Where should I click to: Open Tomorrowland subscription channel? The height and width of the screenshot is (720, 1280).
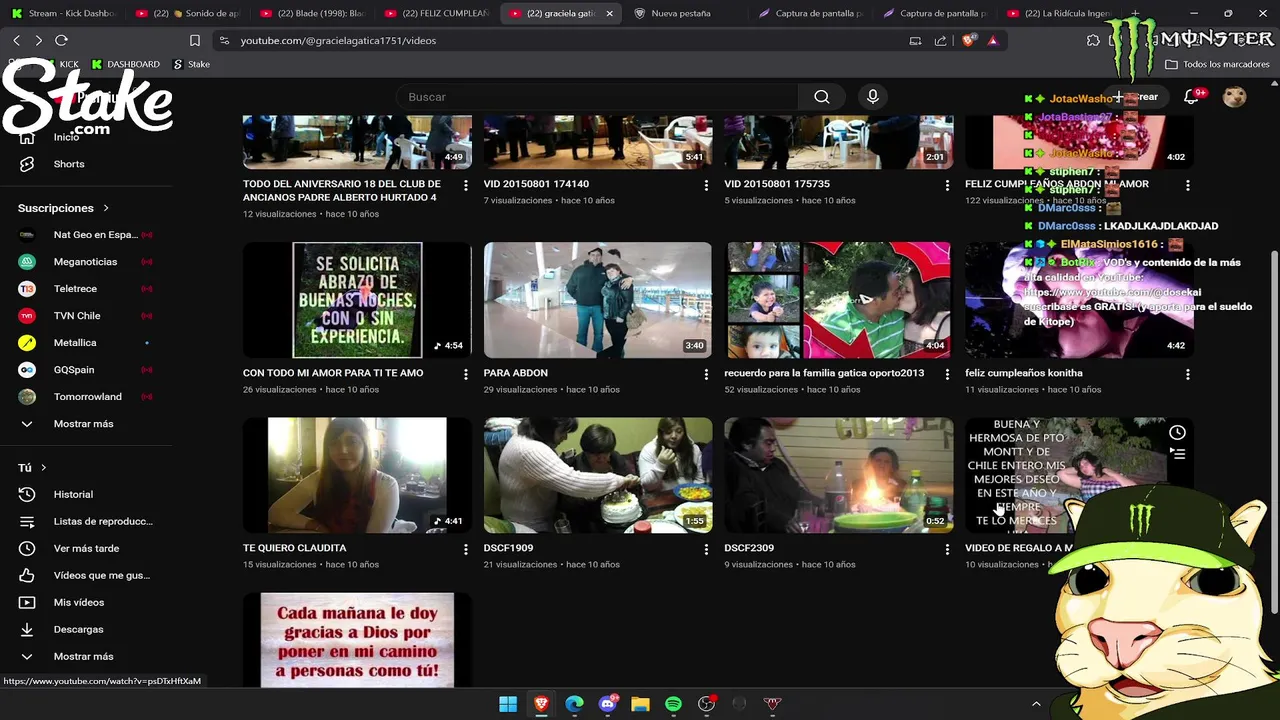coord(86,397)
